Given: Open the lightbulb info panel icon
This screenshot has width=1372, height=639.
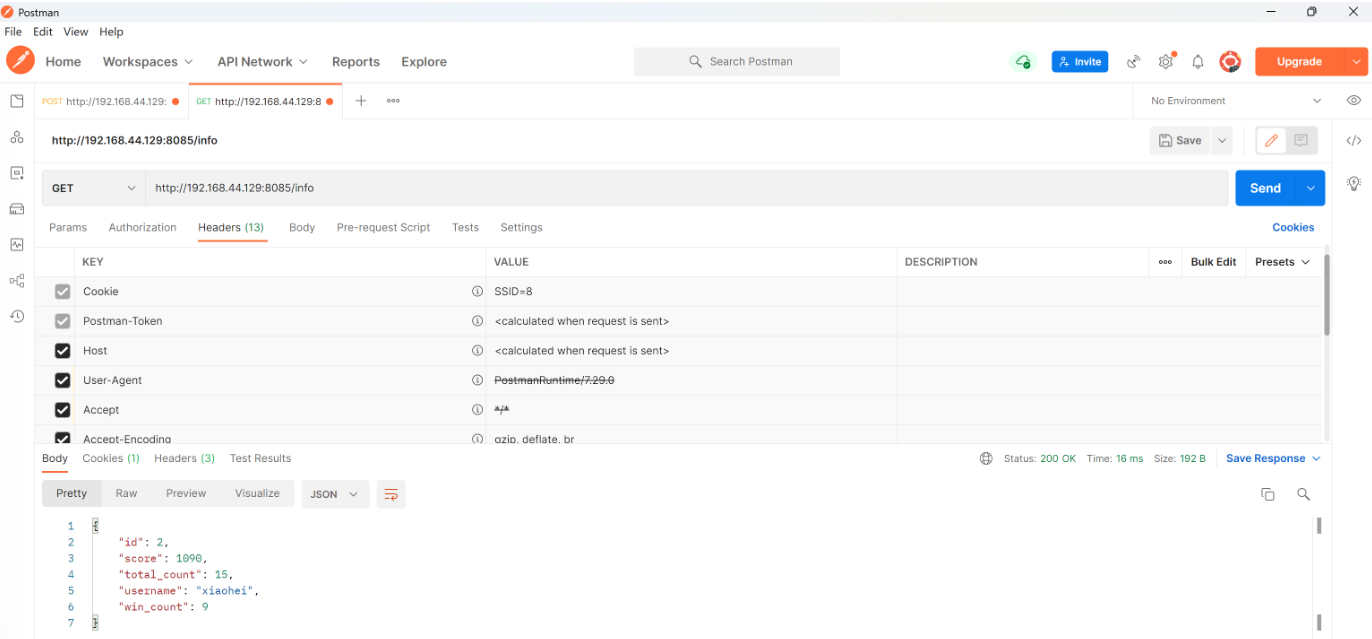Looking at the screenshot, I should point(1353,184).
